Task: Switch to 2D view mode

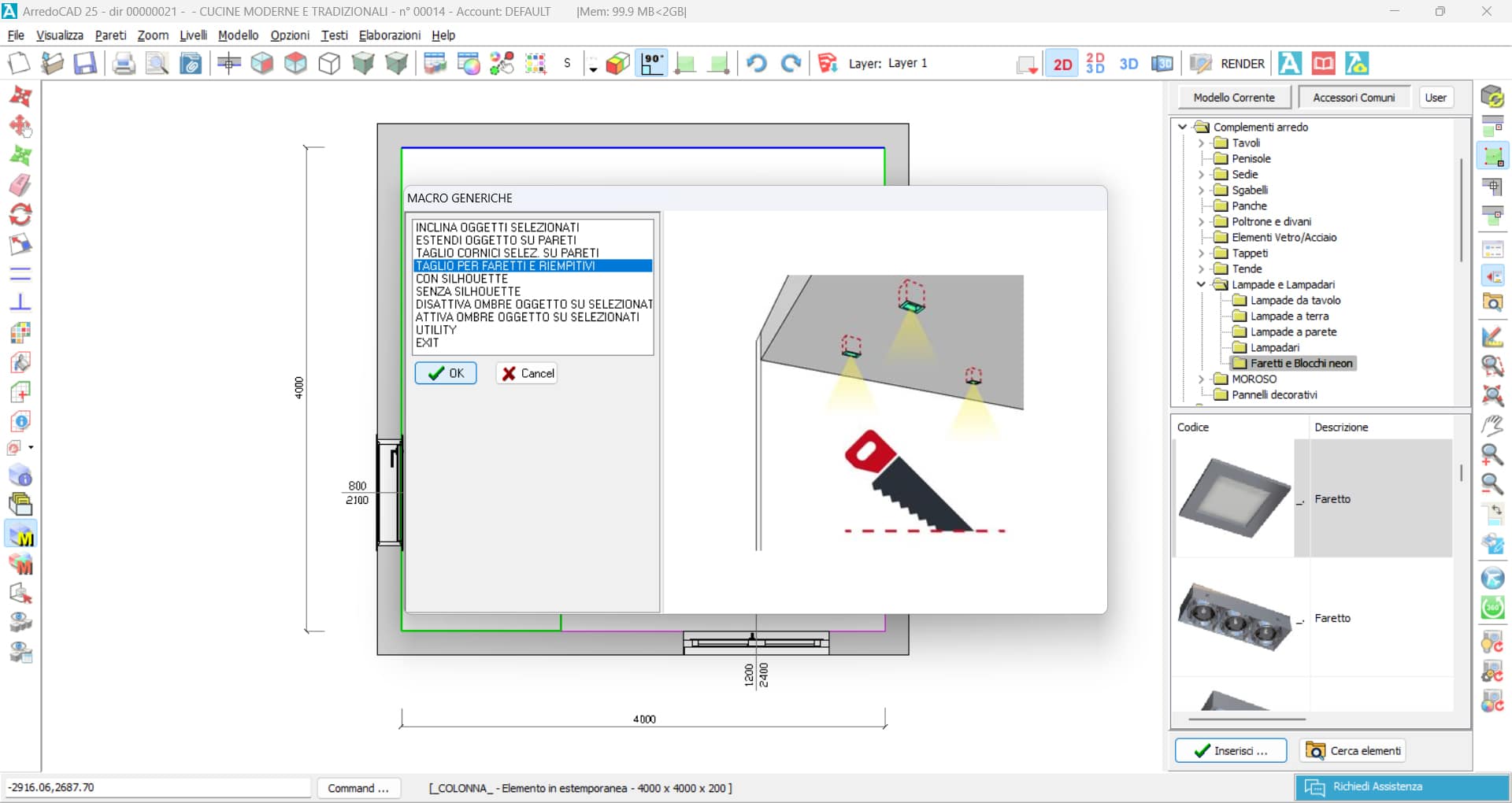Action: click(1062, 64)
